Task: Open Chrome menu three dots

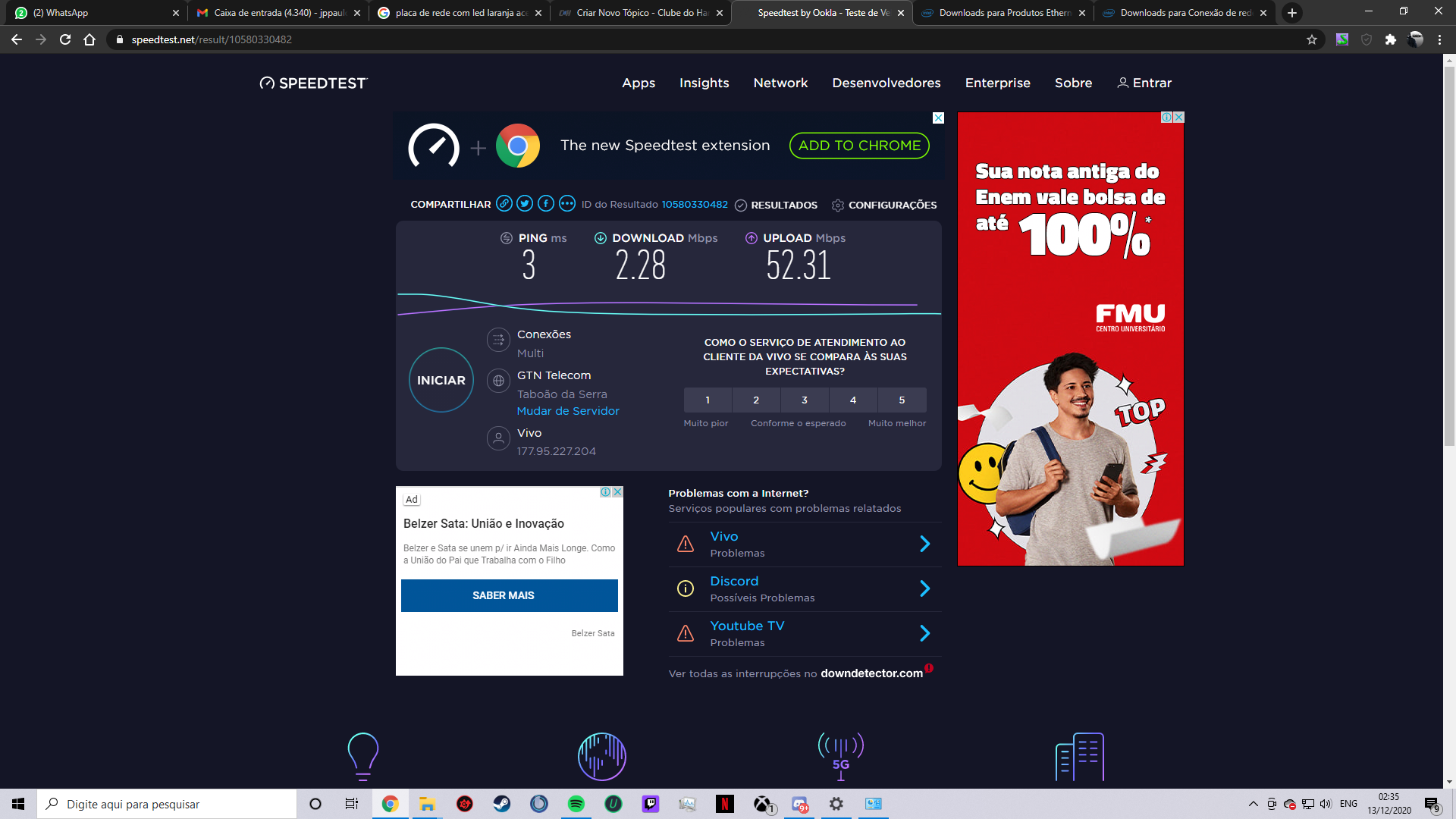Action: (1439, 39)
